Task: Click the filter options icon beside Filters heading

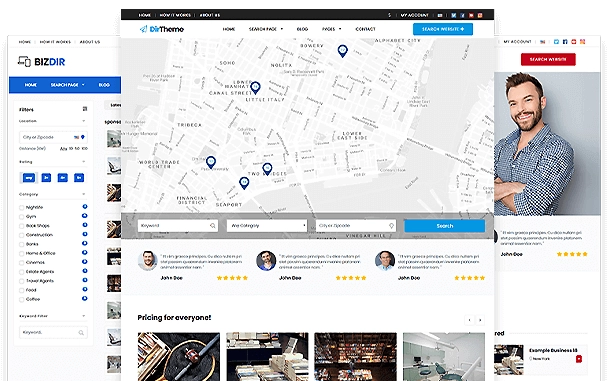Action: [85, 109]
